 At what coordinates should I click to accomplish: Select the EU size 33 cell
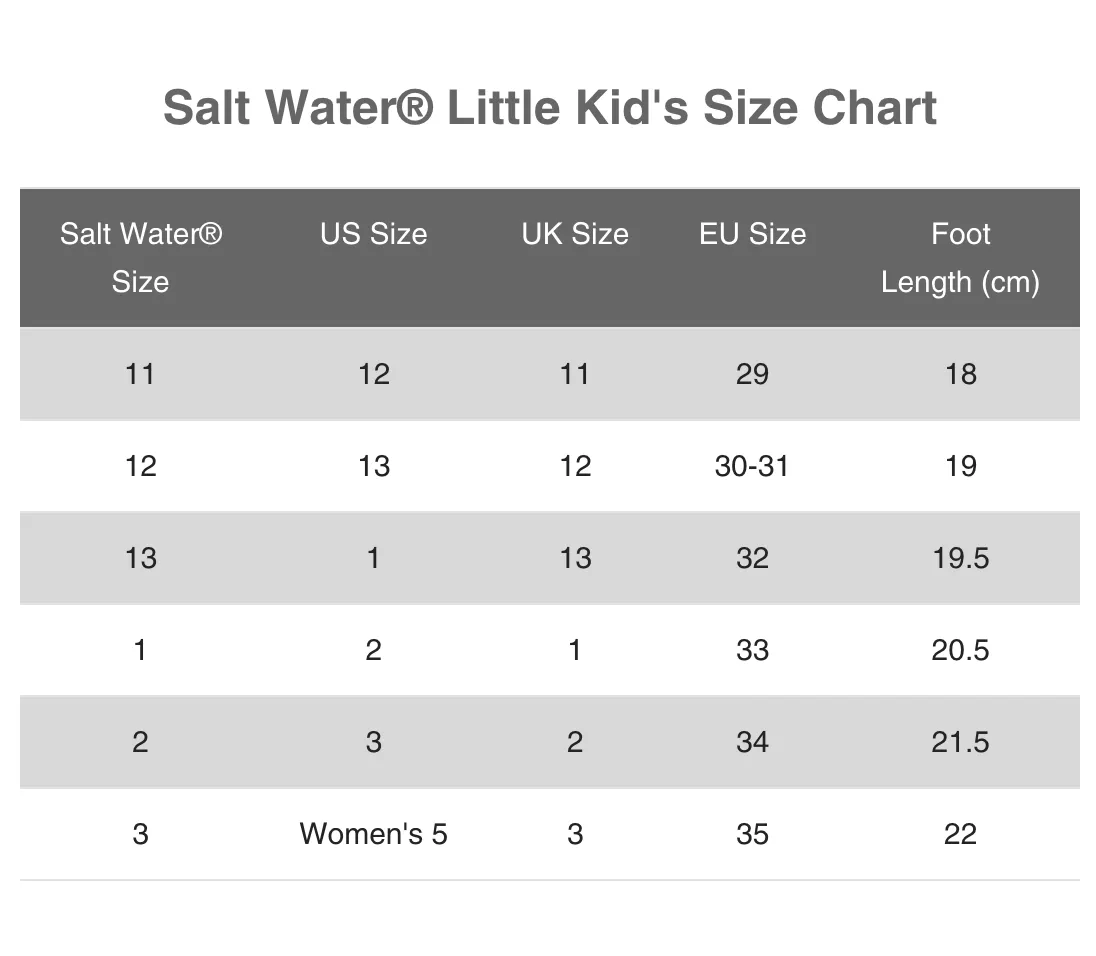point(752,651)
